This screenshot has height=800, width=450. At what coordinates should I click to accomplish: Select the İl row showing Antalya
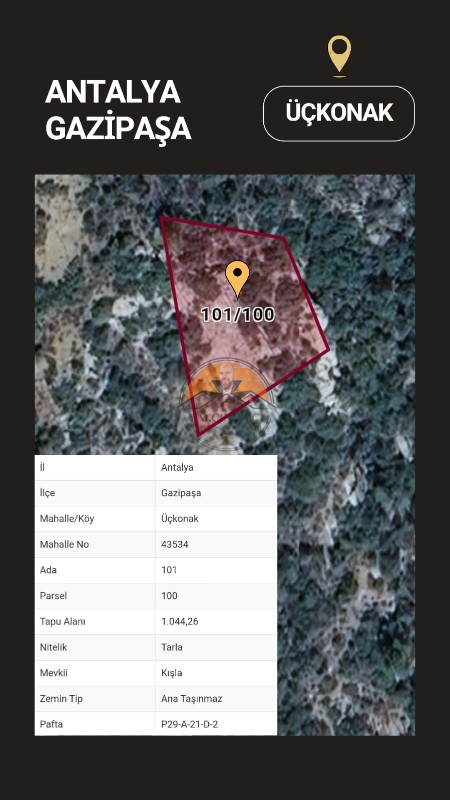(x=156, y=467)
